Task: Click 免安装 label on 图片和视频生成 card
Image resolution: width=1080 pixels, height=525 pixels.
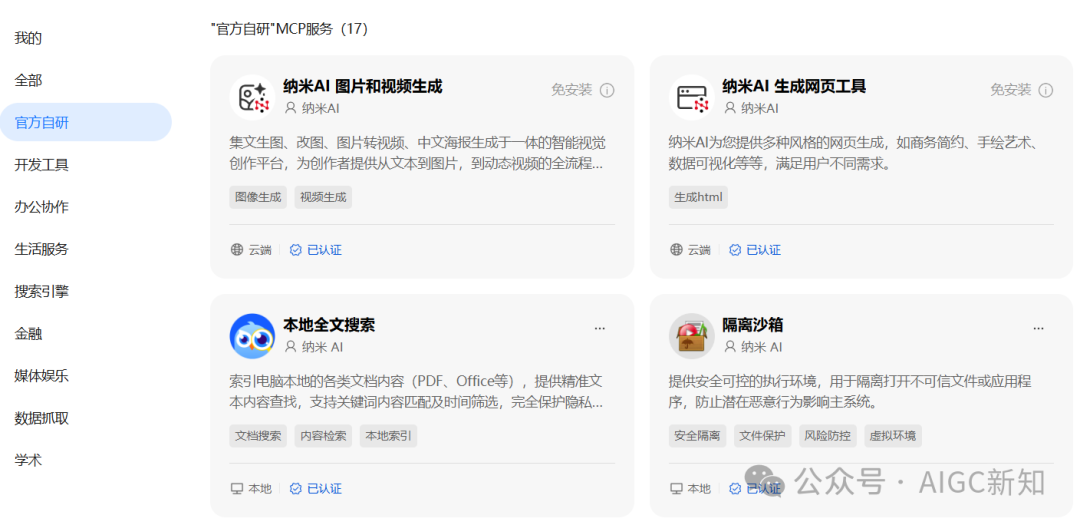Action: point(572,90)
